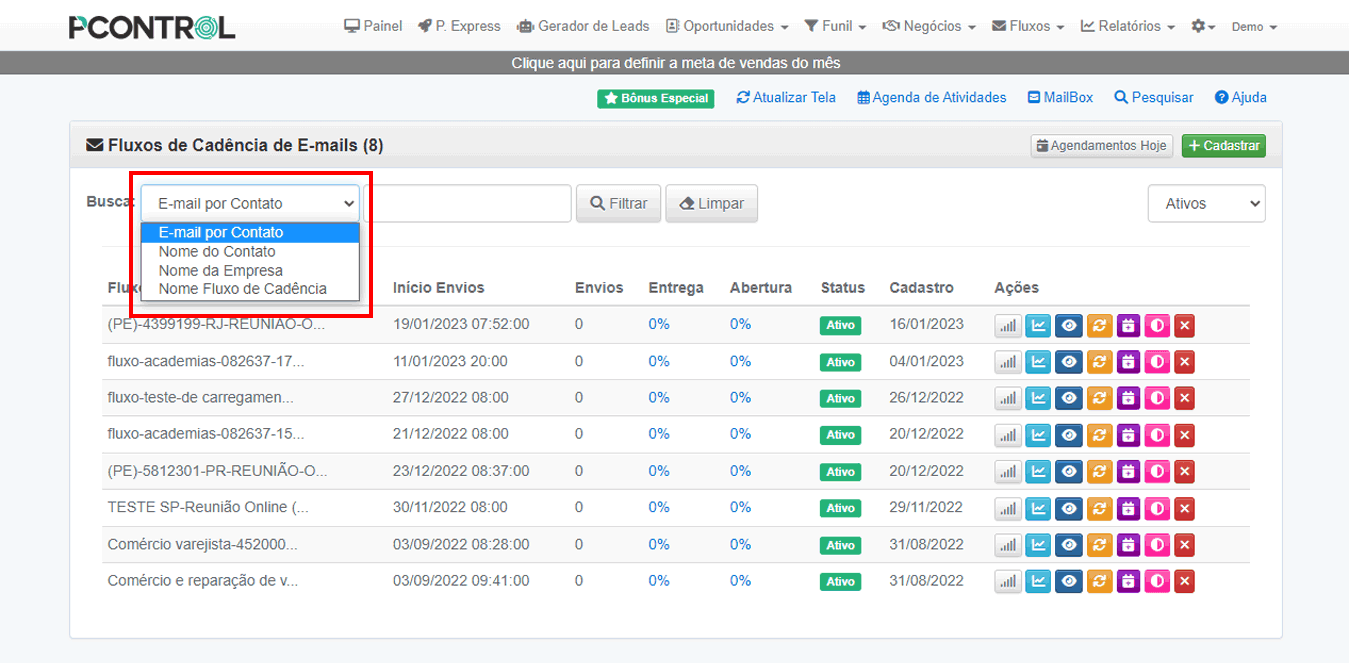
Task: Open the MailBox link
Action: tap(1060, 98)
